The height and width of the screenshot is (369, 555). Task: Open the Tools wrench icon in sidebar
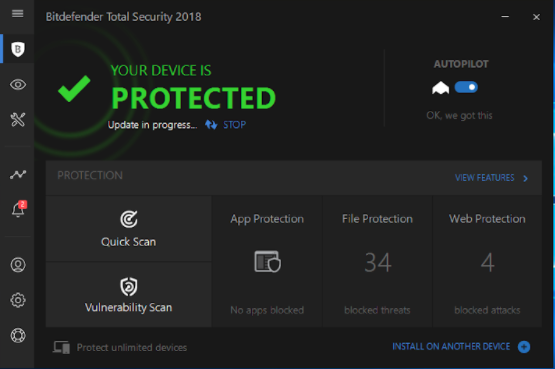click(x=18, y=120)
